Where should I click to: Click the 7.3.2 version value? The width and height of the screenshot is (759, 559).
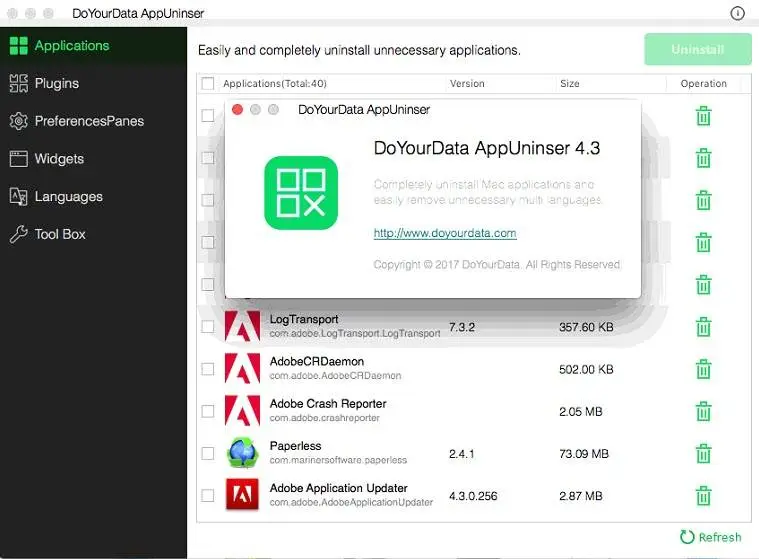click(462, 327)
